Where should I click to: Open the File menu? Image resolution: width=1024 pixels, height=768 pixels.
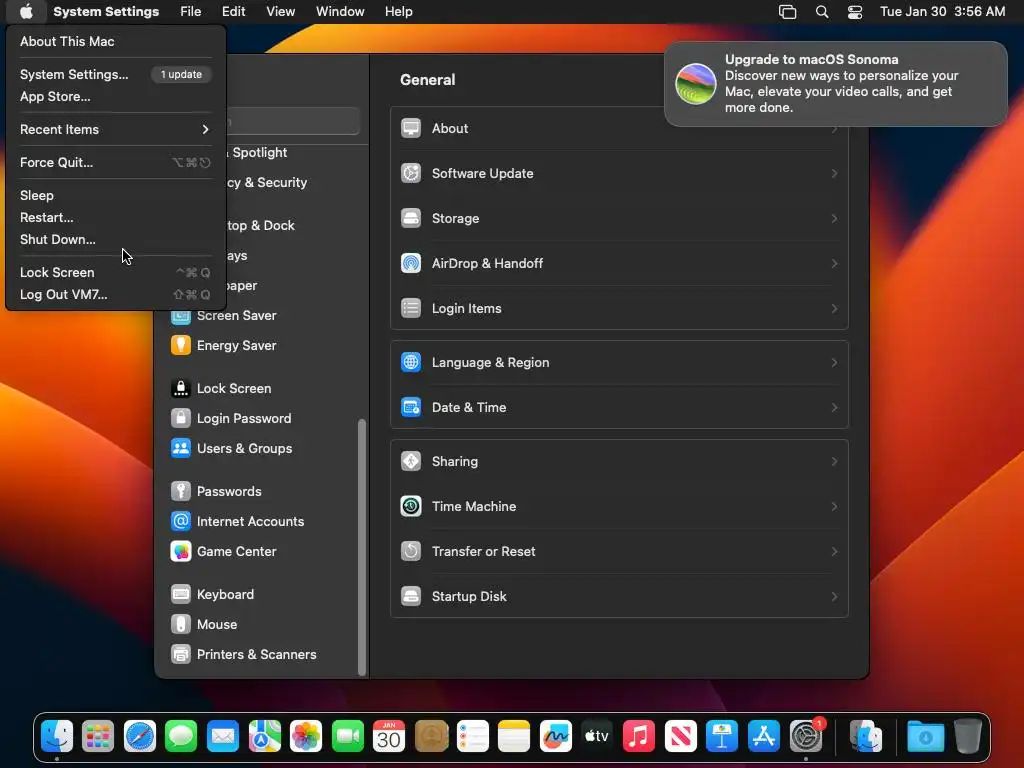click(191, 12)
